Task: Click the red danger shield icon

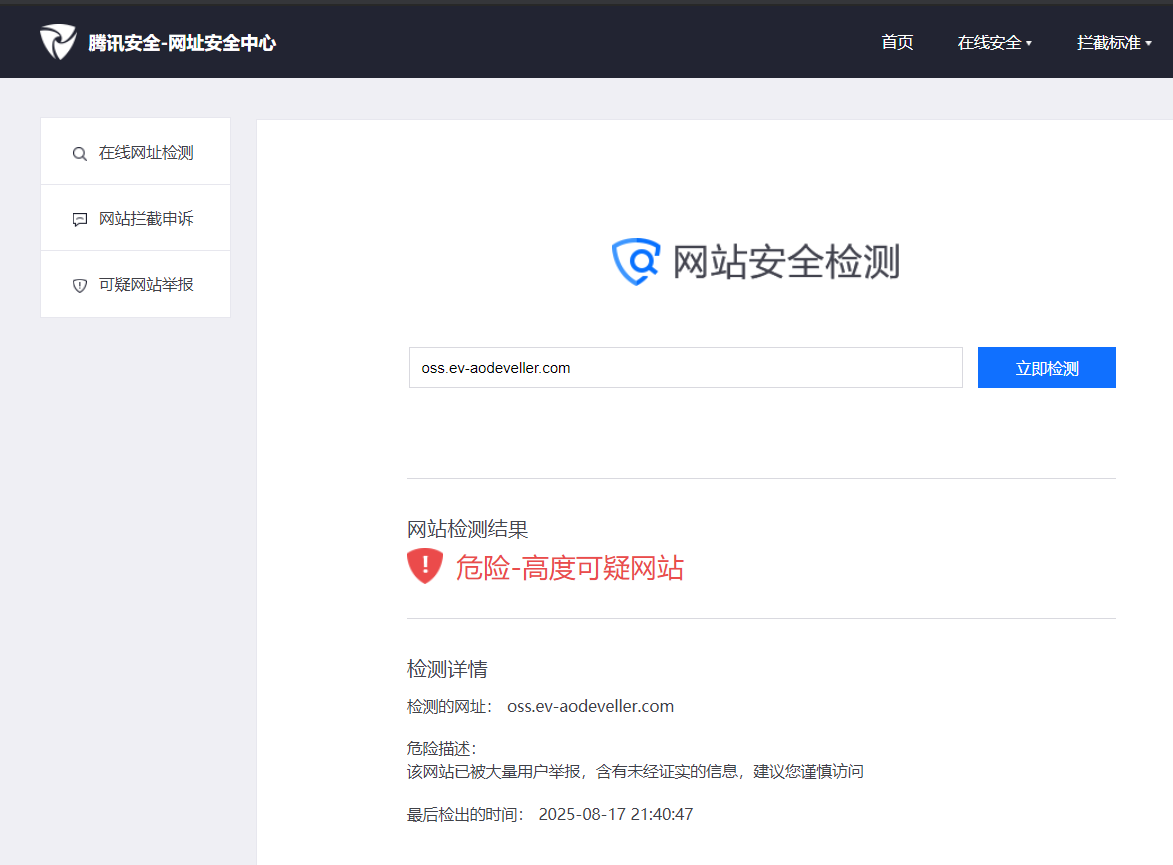Action: [425, 566]
